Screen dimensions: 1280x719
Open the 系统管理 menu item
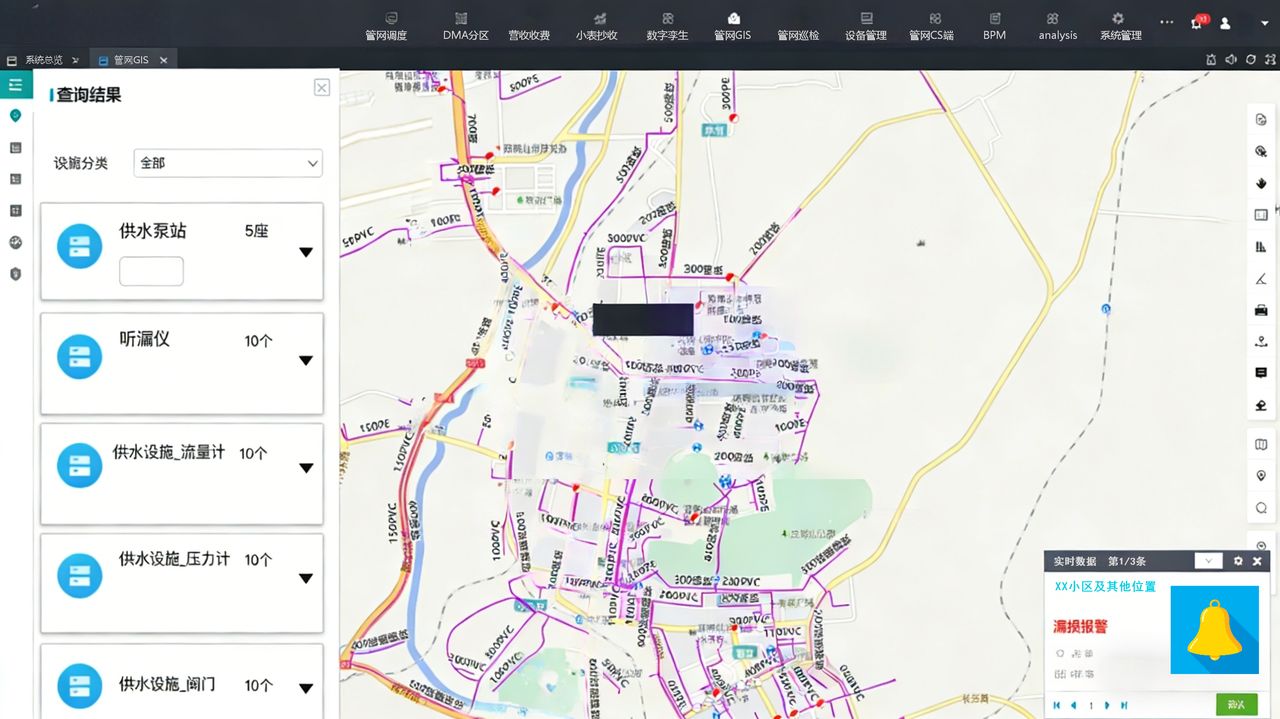(x=1120, y=26)
